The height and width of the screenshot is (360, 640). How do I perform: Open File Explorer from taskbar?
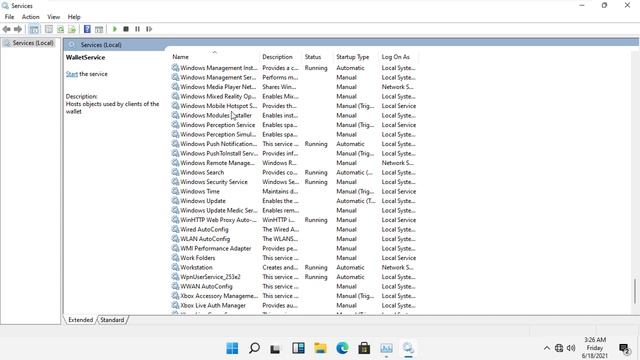tap(320, 348)
